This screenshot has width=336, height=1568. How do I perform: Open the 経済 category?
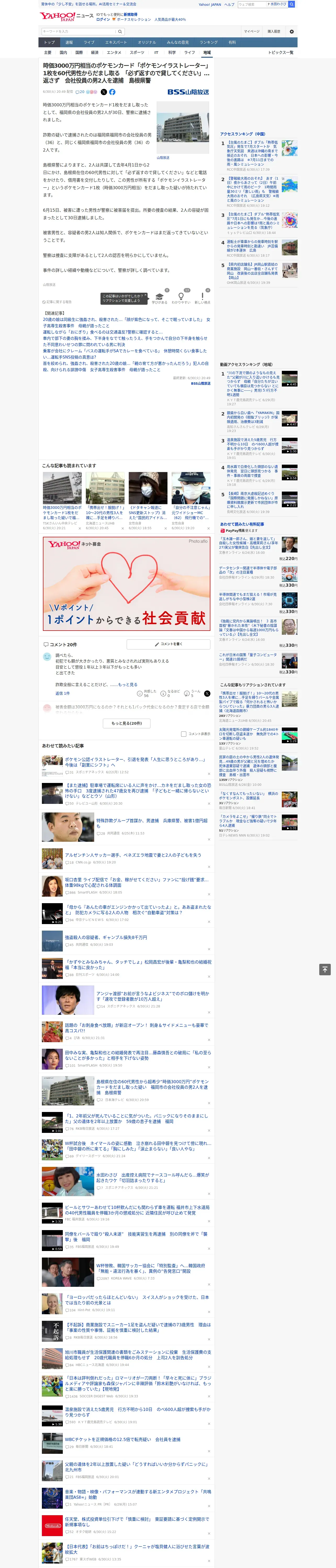(94, 52)
